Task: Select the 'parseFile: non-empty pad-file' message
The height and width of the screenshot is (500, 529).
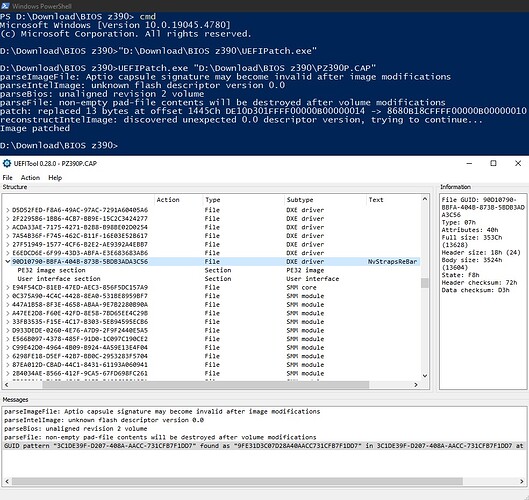Action: [x=264, y=437]
